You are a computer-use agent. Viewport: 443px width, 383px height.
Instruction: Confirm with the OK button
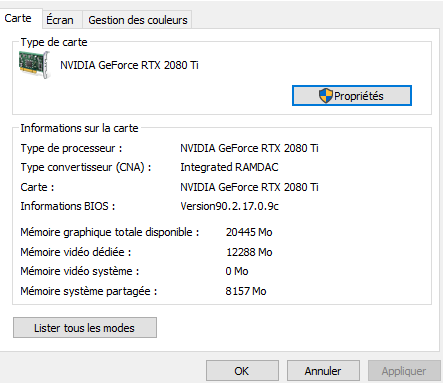[242, 371]
